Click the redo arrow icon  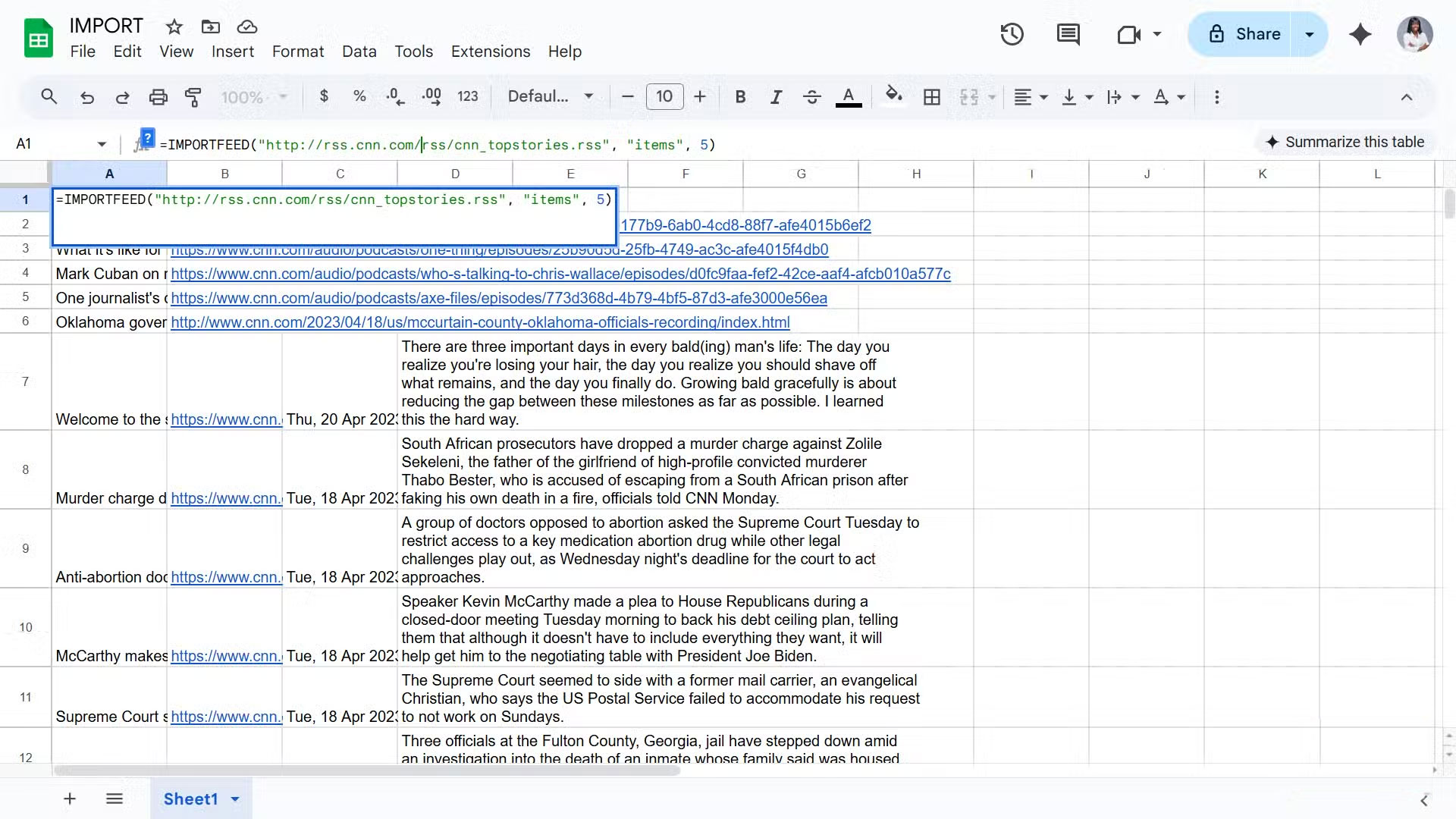click(122, 97)
